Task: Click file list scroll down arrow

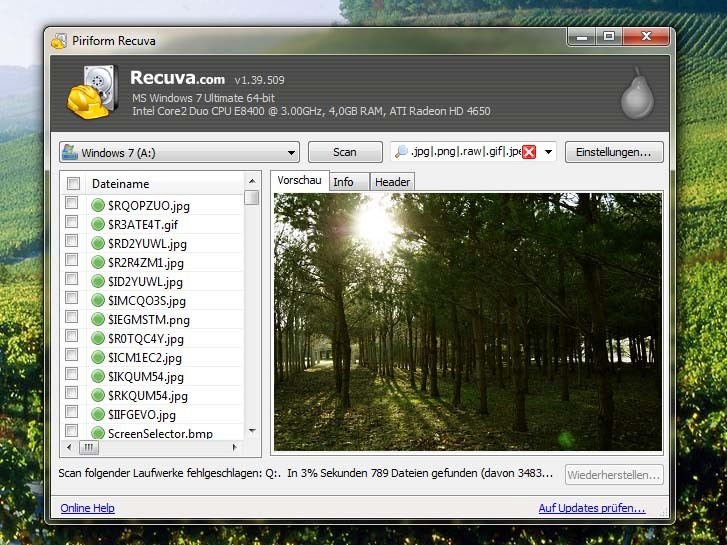Action: [252, 431]
